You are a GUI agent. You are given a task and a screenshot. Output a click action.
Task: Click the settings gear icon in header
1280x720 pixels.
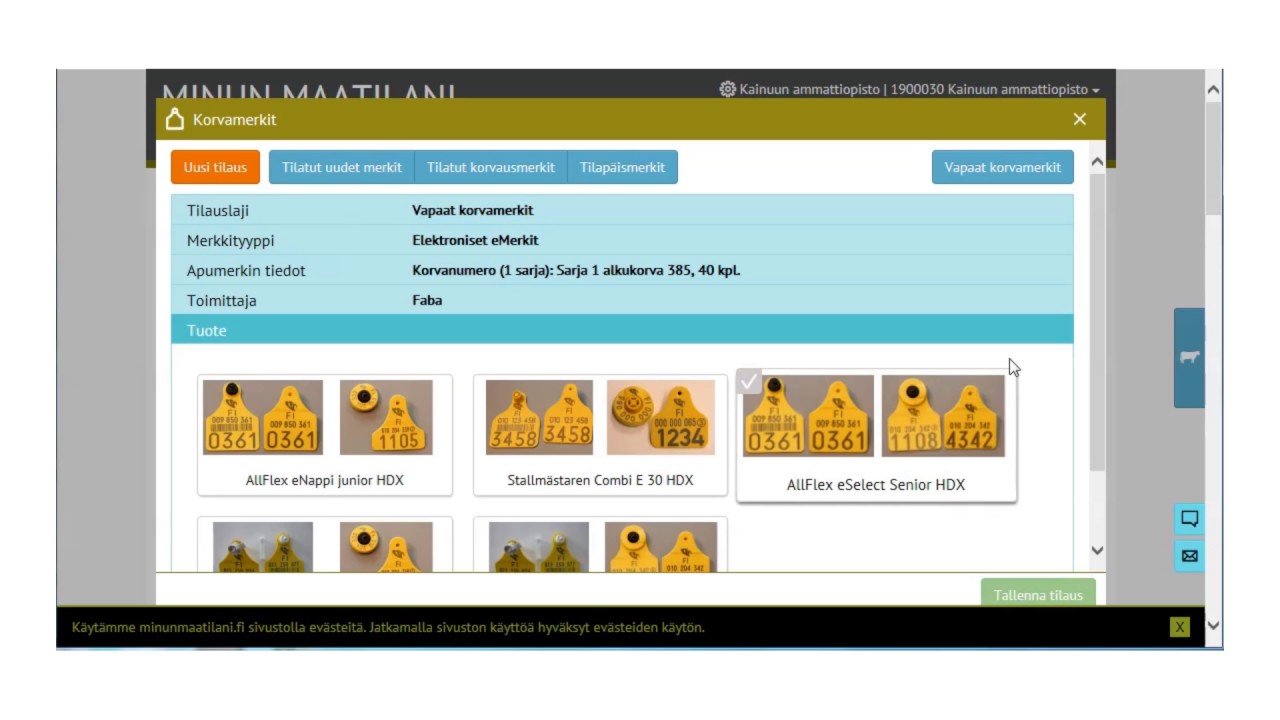click(x=728, y=89)
